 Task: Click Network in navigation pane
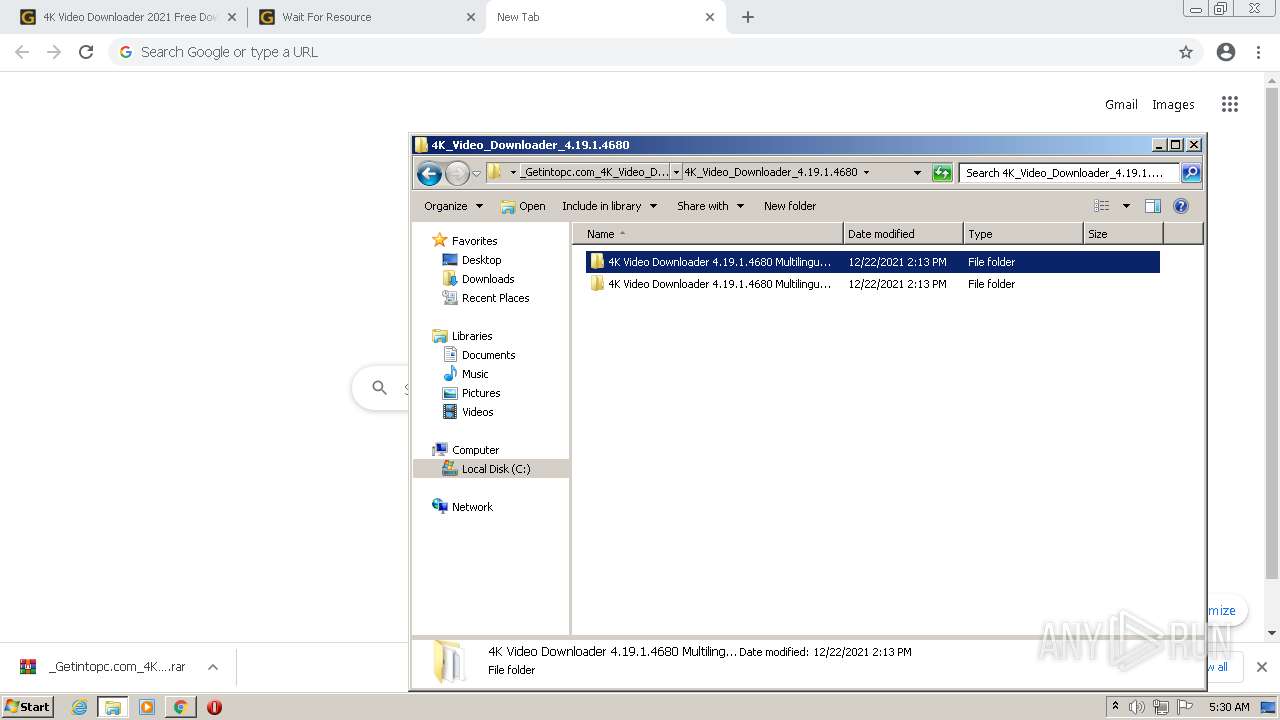(x=462, y=507)
